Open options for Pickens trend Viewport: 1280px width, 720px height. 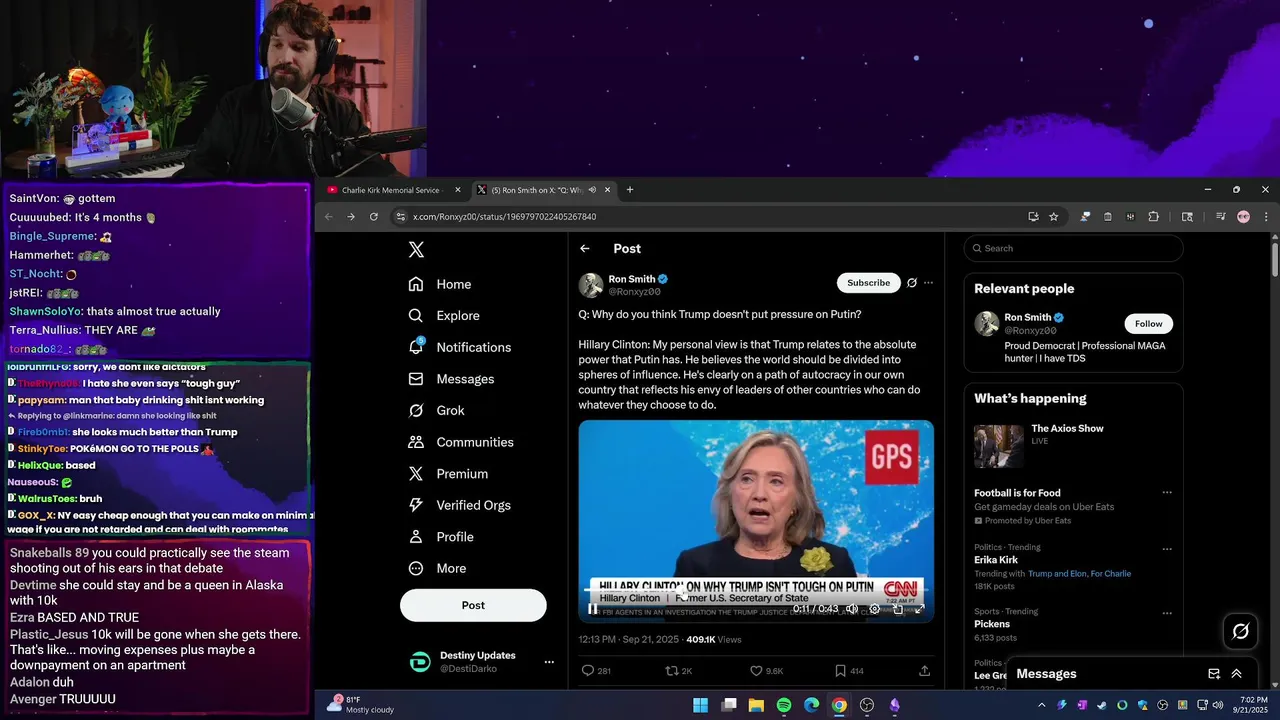point(1166,612)
